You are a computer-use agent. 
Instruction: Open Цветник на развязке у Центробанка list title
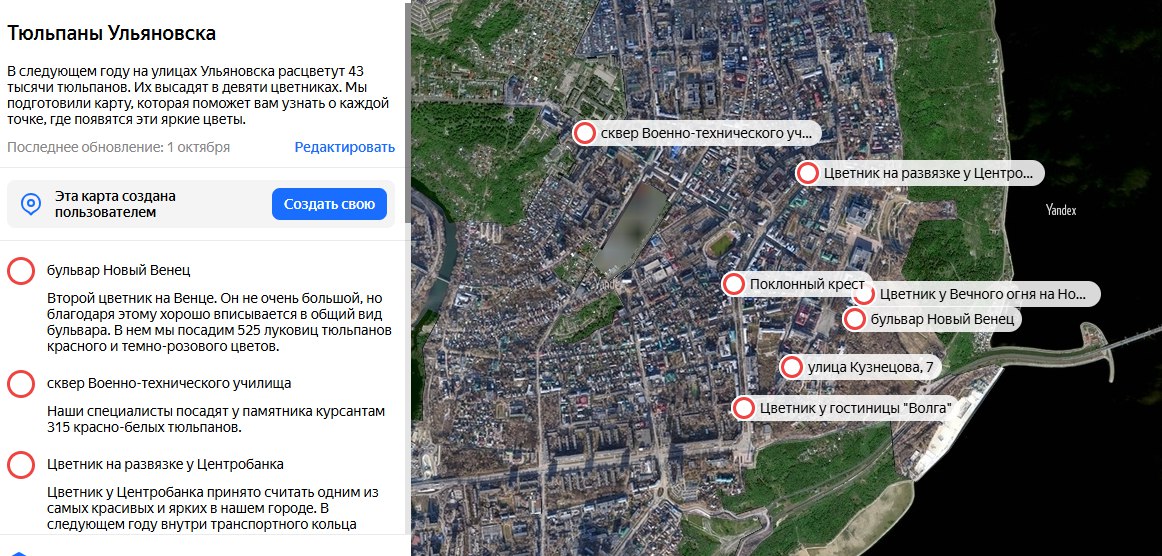(165, 464)
